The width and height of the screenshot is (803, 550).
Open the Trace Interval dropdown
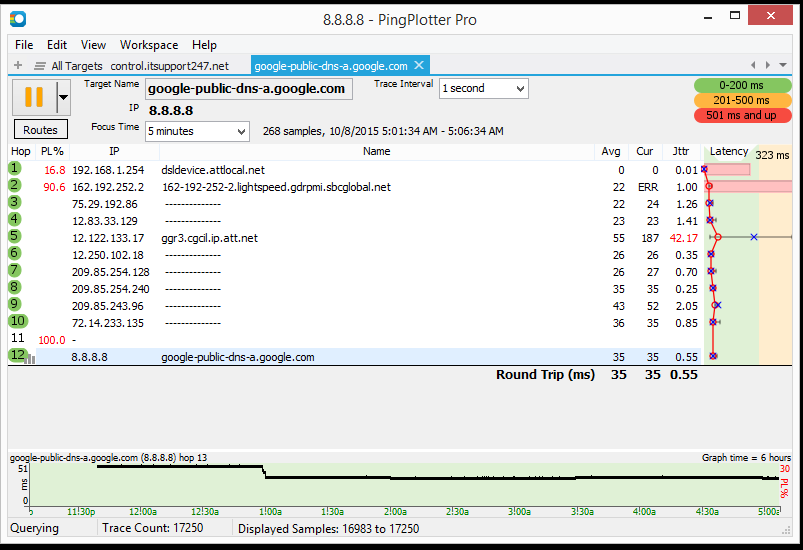(x=483, y=89)
